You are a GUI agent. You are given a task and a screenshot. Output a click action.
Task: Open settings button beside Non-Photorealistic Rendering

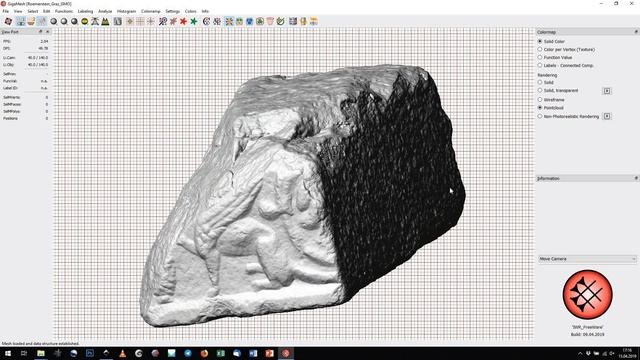pyautogui.click(x=607, y=116)
